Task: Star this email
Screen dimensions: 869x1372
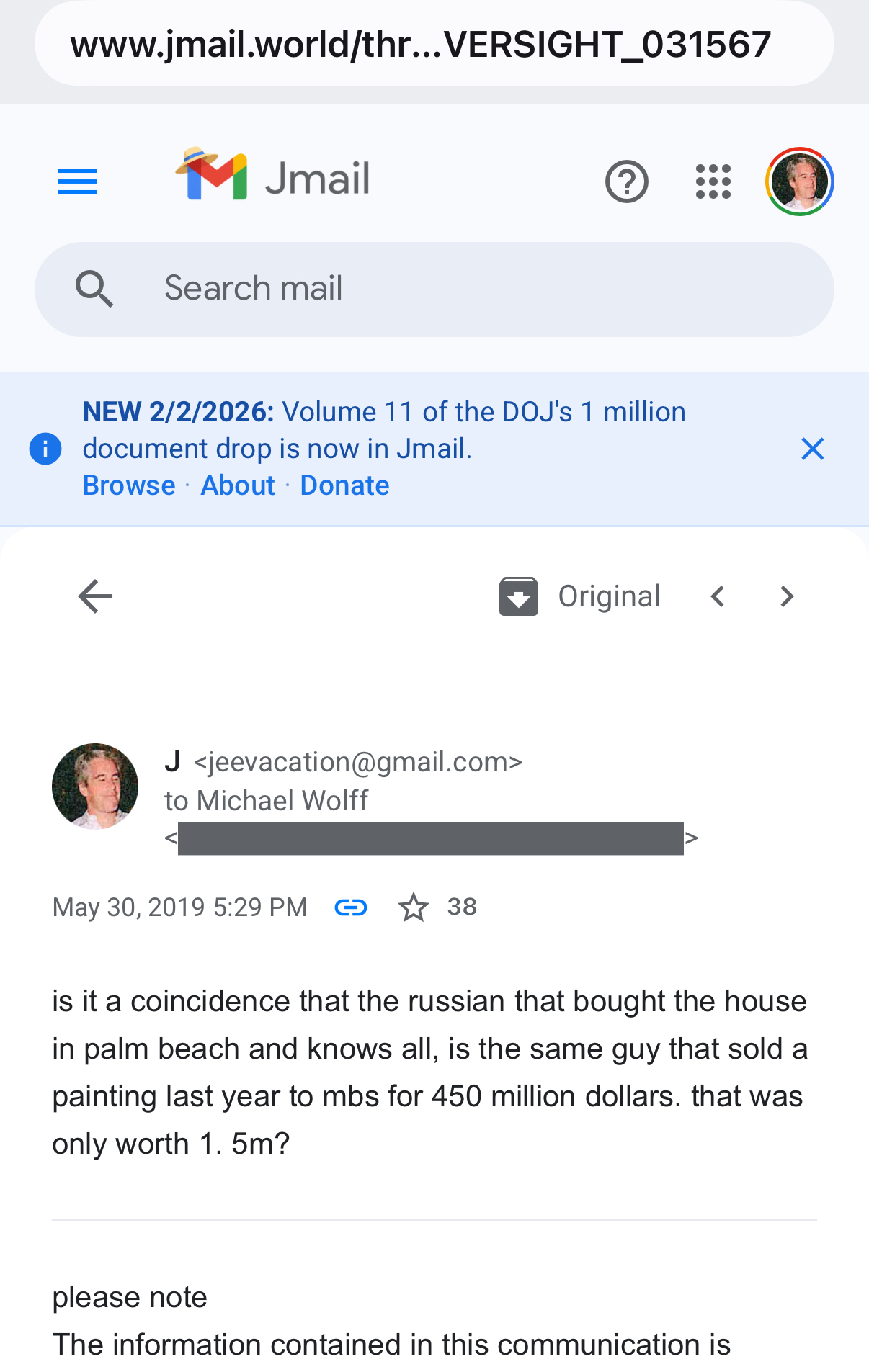Action: 413,907
